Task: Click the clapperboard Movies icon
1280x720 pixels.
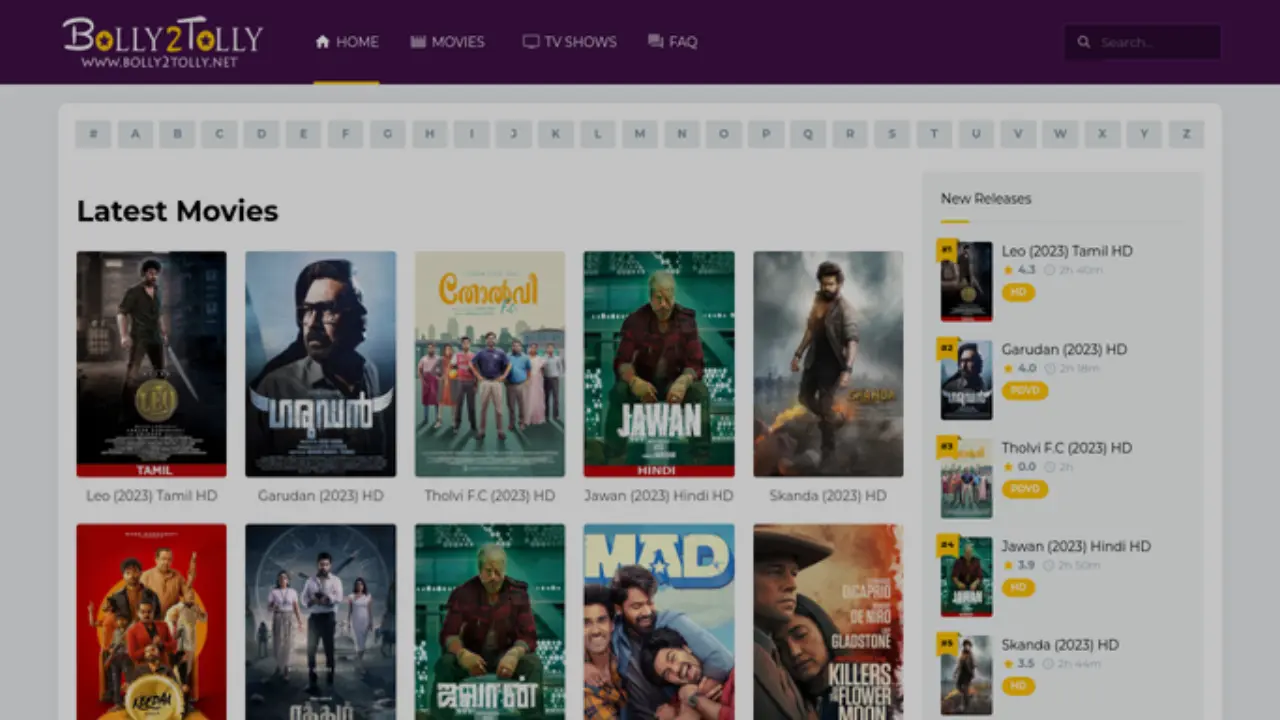Action: pyautogui.click(x=418, y=42)
